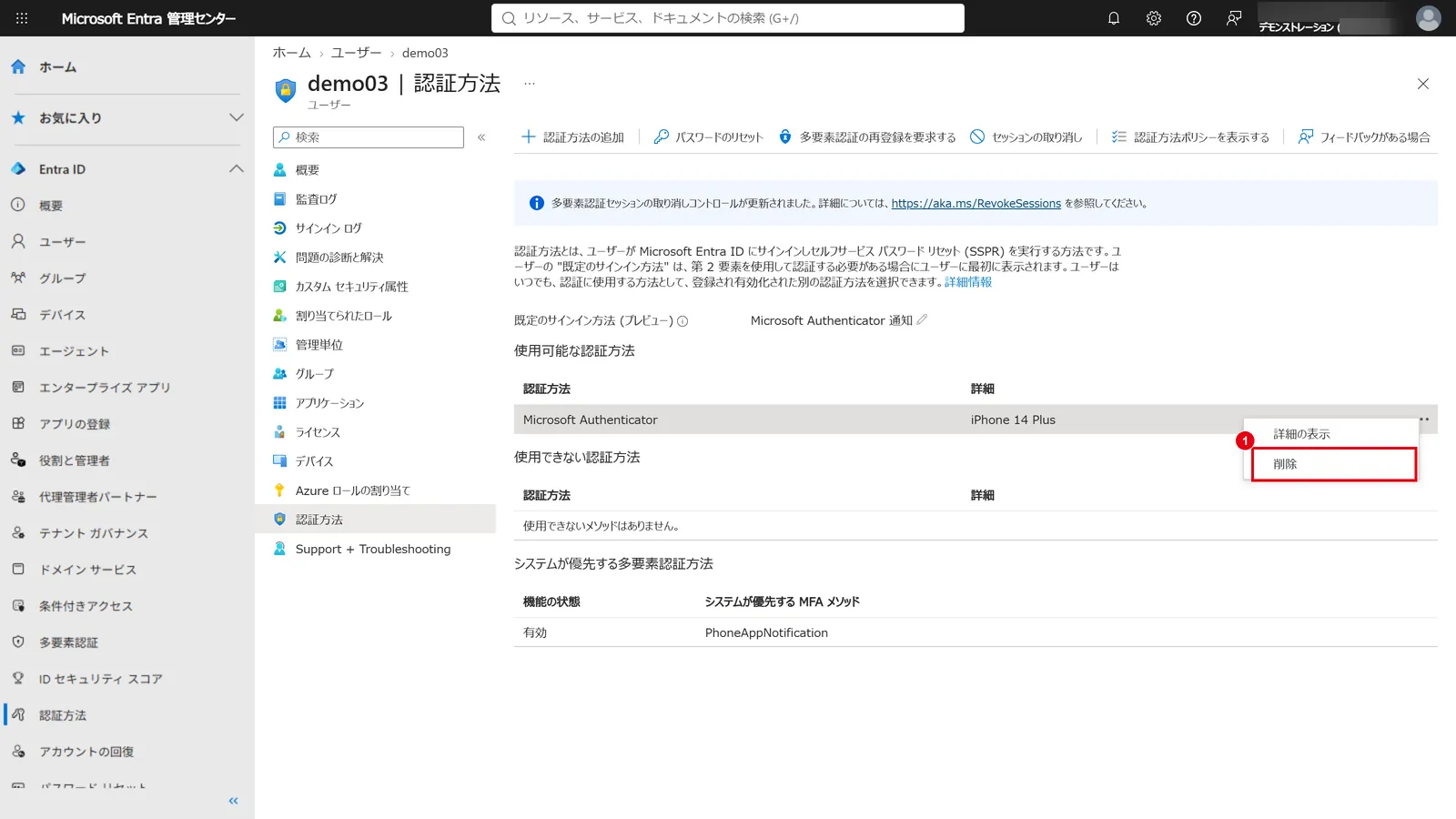
Task: Open the account avatar menu
Action: pos(1429,18)
